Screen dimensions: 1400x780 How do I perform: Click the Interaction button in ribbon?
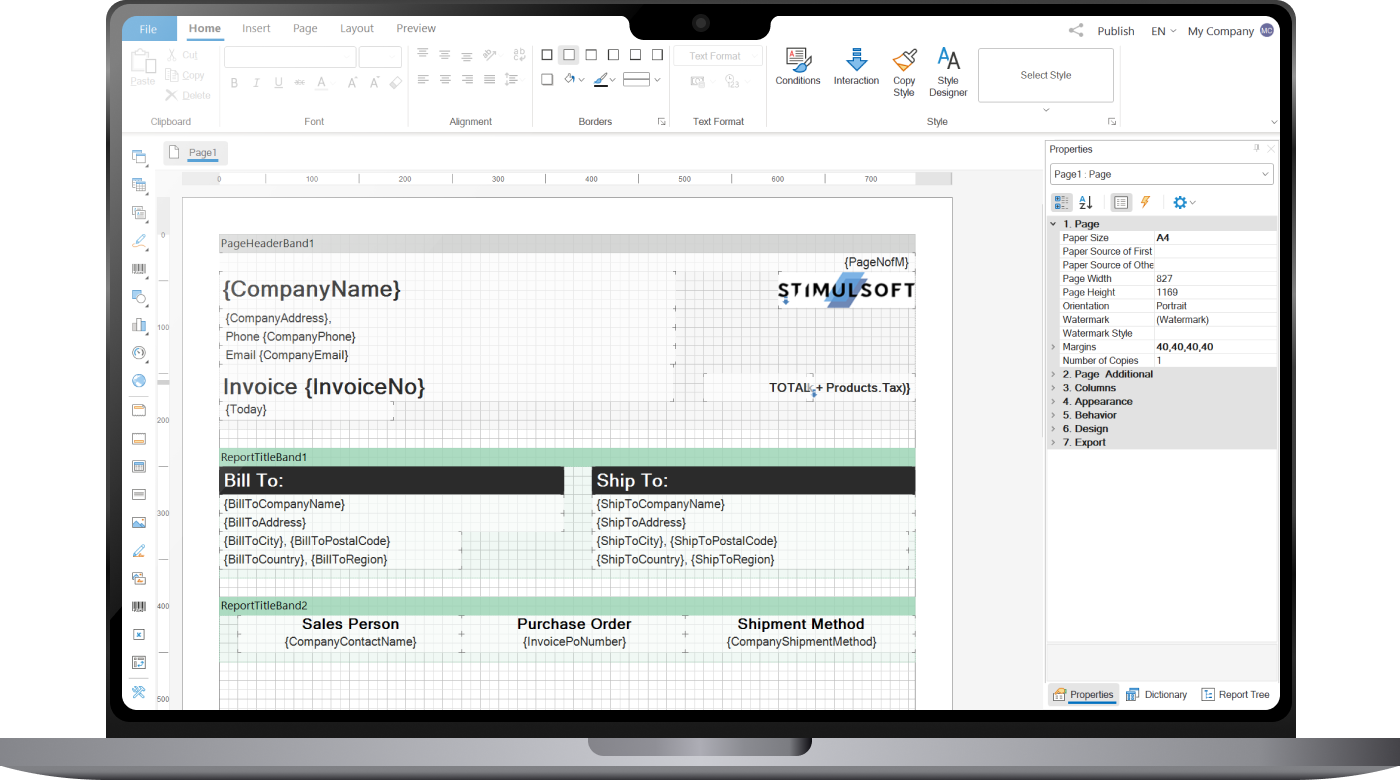[x=856, y=66]
